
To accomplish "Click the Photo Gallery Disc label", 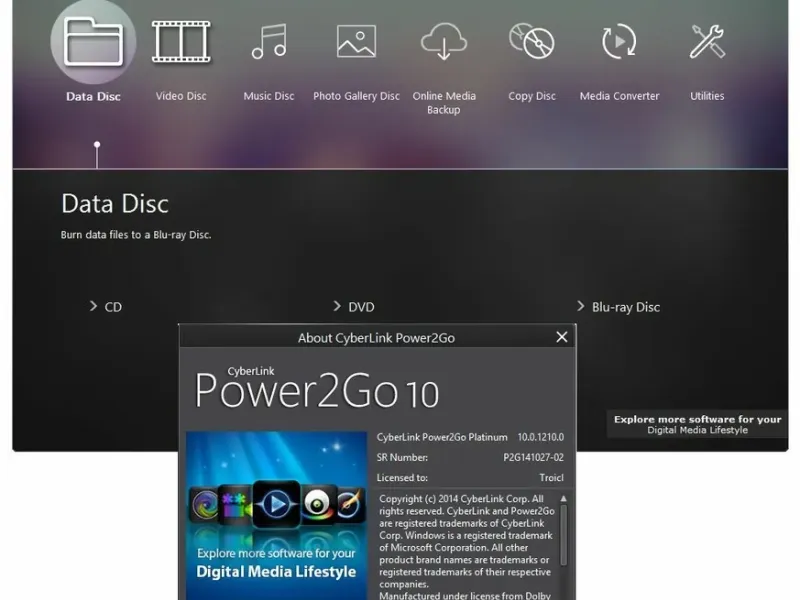I will tap(357, 96).
